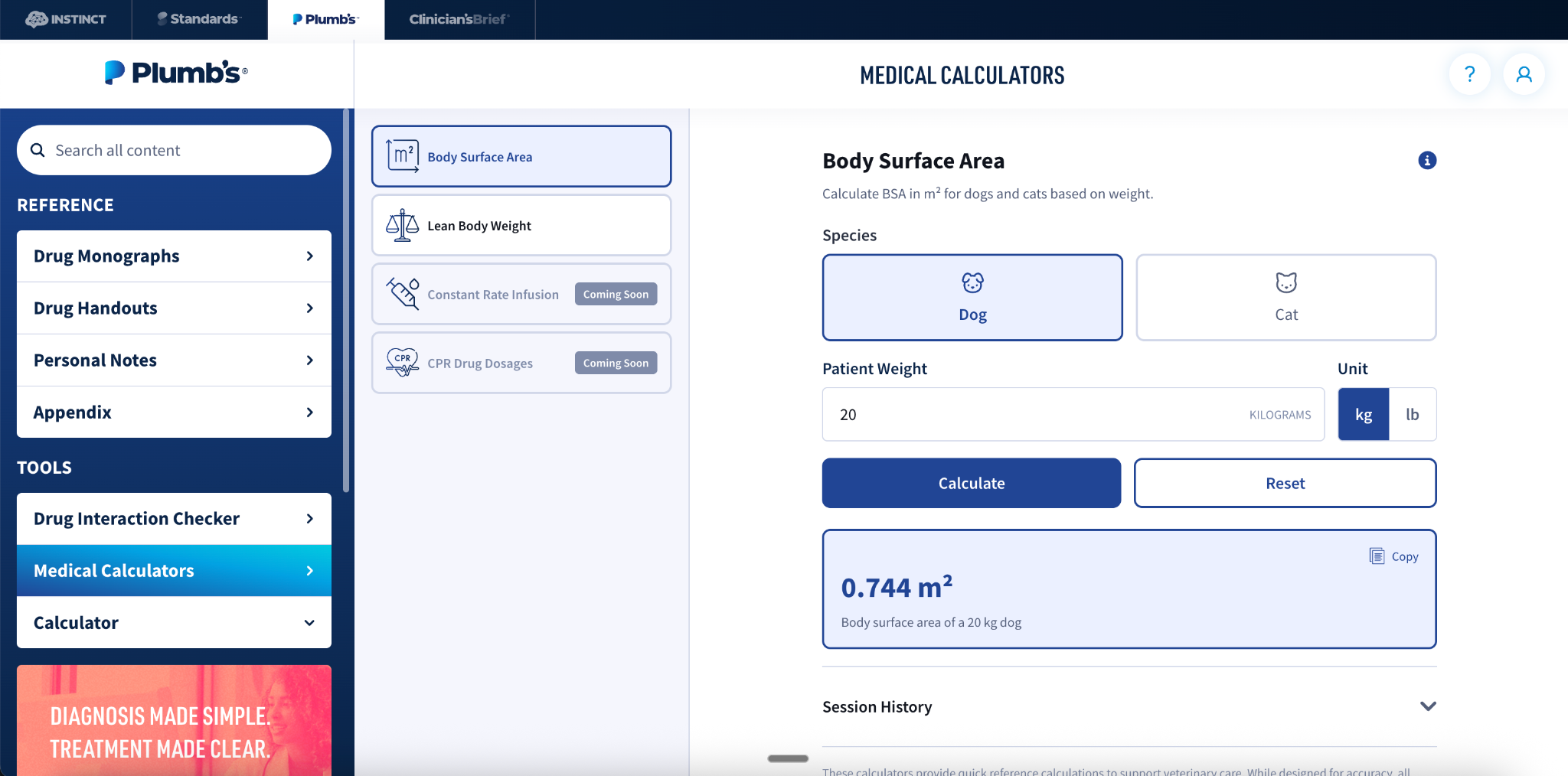
Task: Switch to the Standards tab
Action: (x=200, y=19)
